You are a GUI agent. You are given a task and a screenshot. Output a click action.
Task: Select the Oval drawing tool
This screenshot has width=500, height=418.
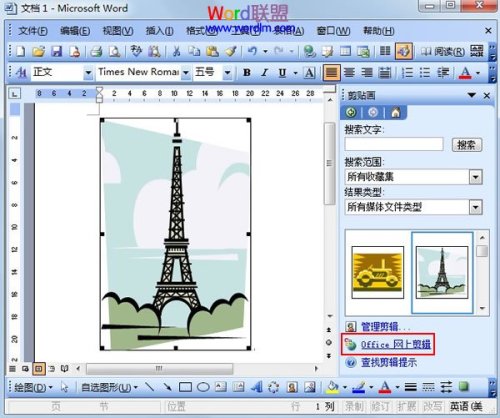pos(203,387)
